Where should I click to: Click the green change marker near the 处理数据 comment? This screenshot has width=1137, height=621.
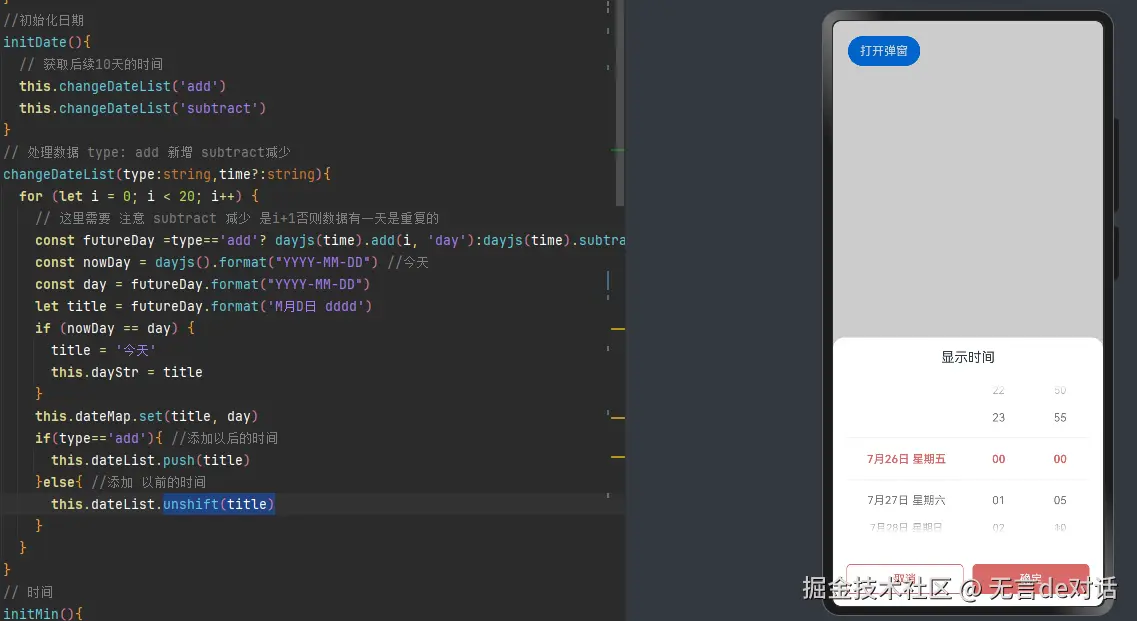pos(618,149)
